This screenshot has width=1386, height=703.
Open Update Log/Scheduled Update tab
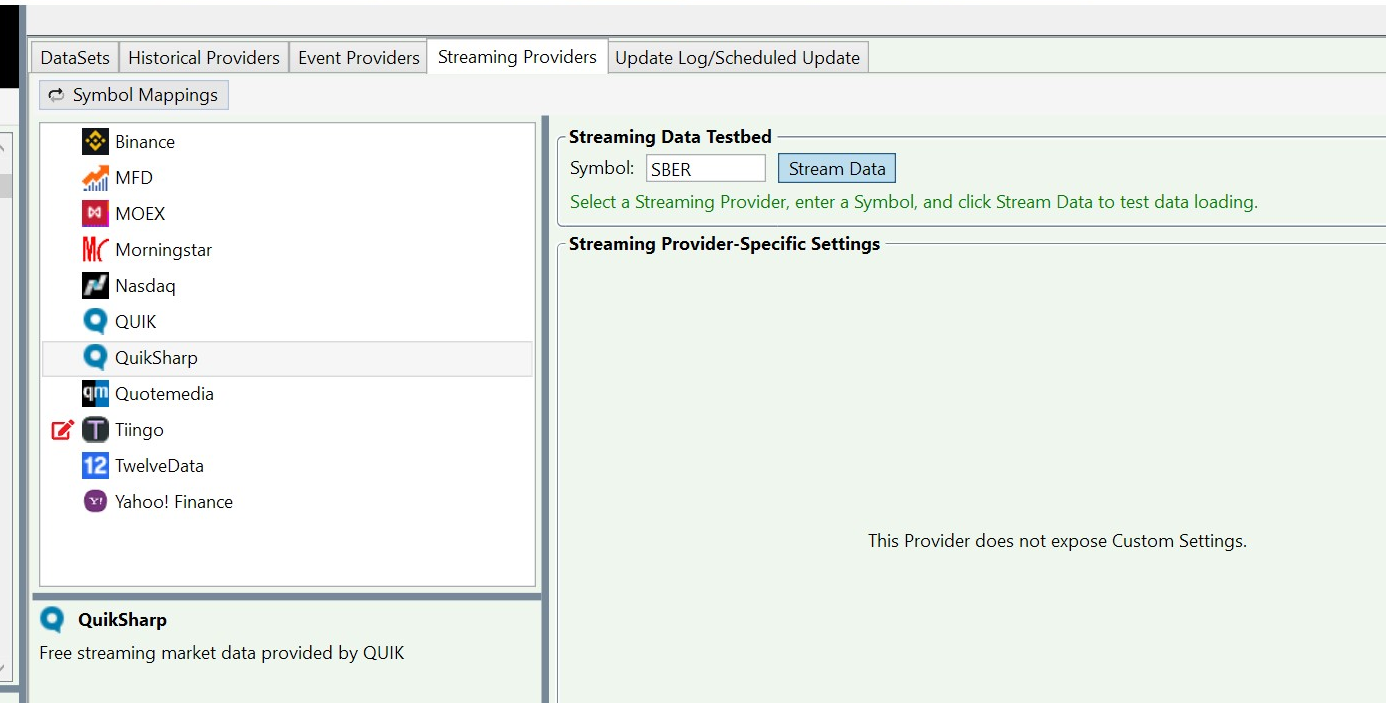click(x=738, y=57)
